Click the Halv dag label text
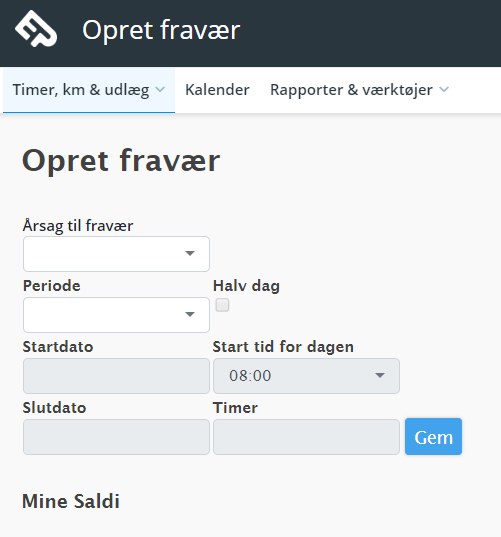Image resolution: width=501 pixels, height=537 pixels. (246, 286)
